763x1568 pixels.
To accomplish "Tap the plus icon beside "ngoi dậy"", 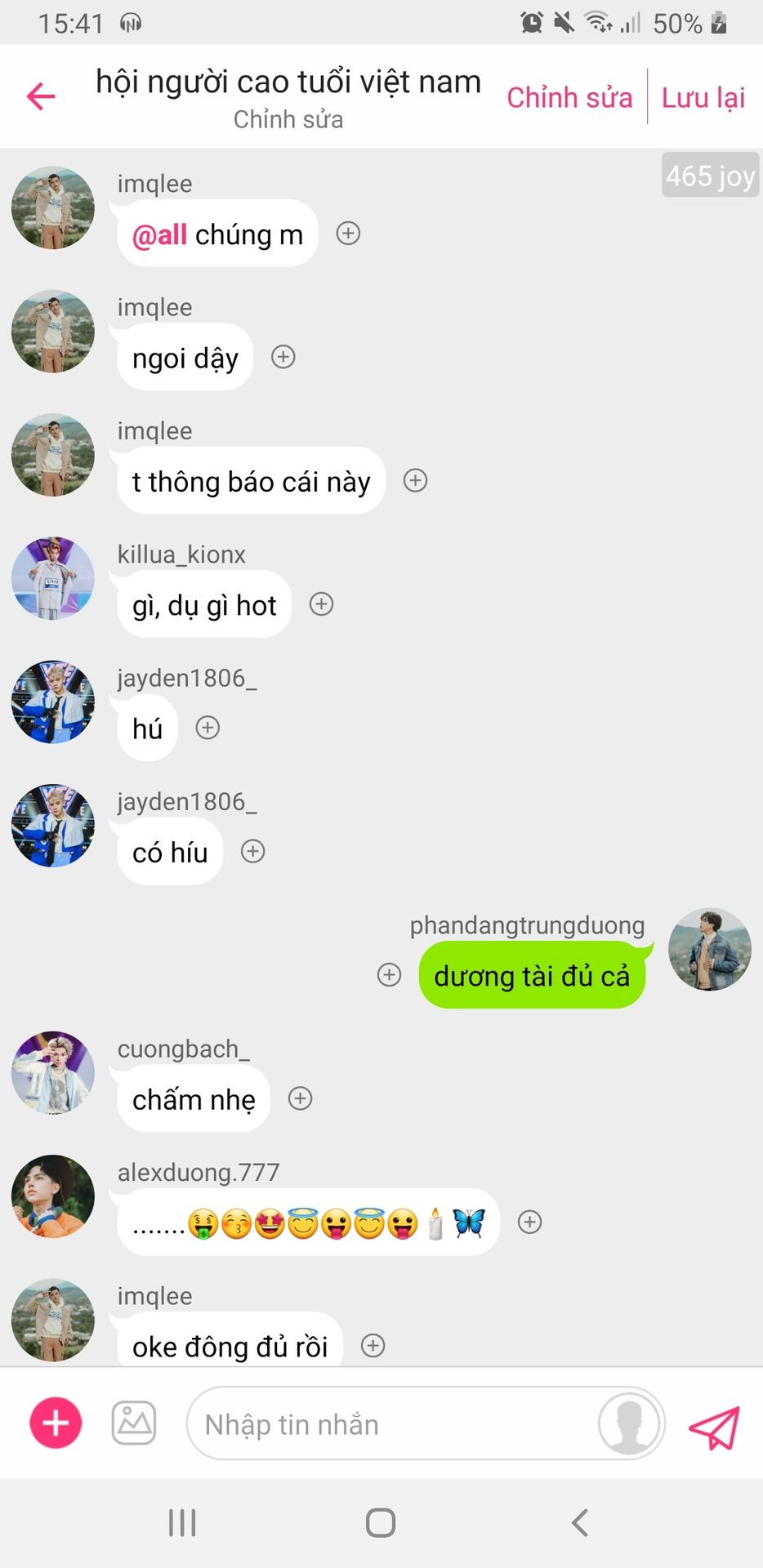I will coord(283,357).
